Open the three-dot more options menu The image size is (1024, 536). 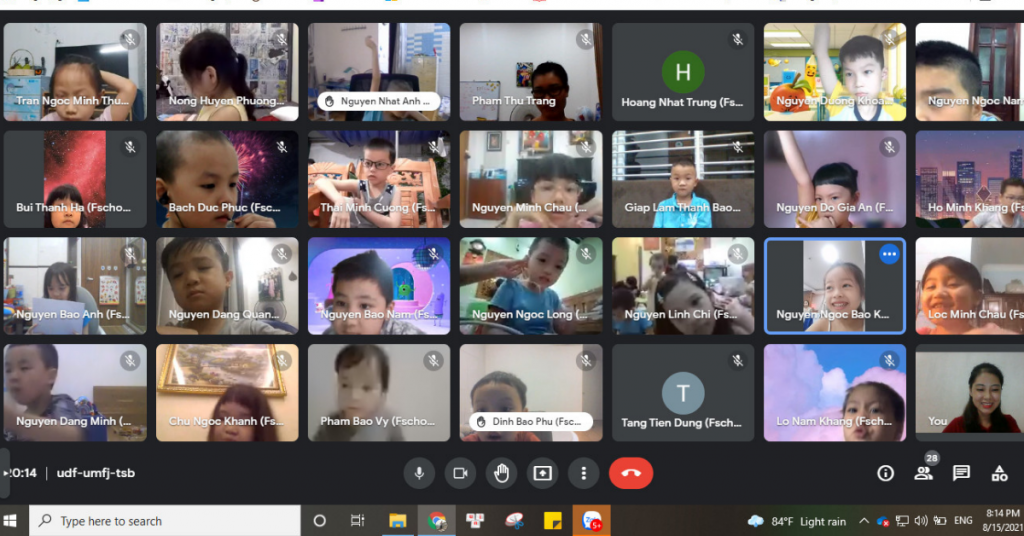[583, 473]
